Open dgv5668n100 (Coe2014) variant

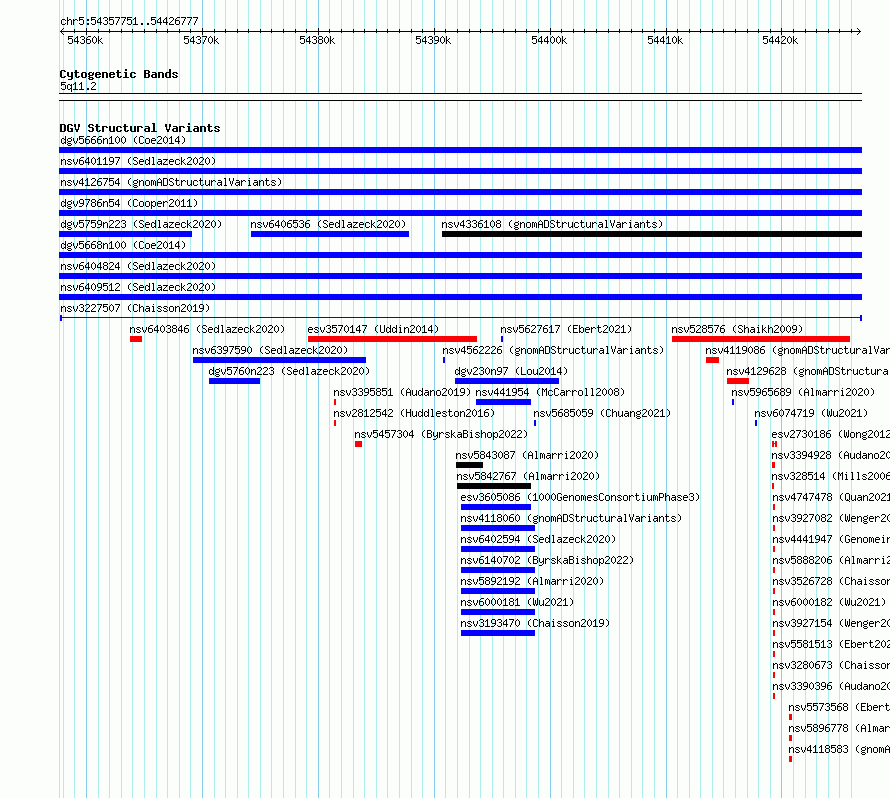coord(123,245)
